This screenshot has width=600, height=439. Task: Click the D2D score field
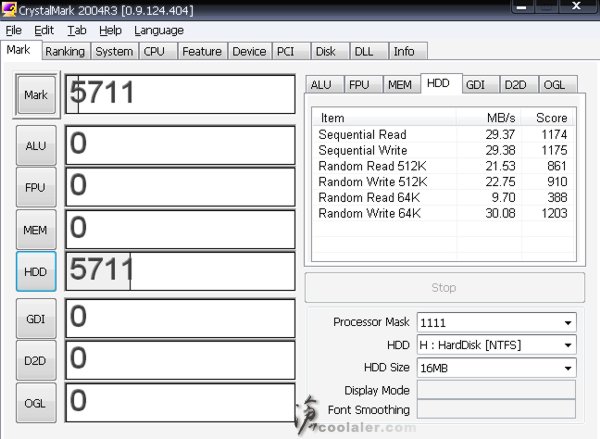pos(181,360)
